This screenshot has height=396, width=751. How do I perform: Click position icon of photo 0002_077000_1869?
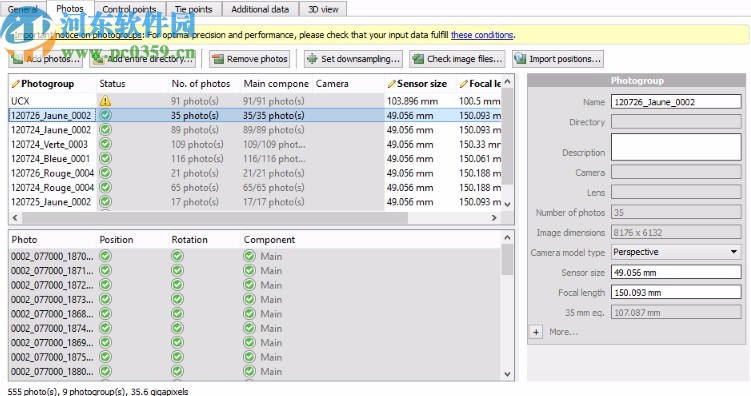click(x=105, y=342)
